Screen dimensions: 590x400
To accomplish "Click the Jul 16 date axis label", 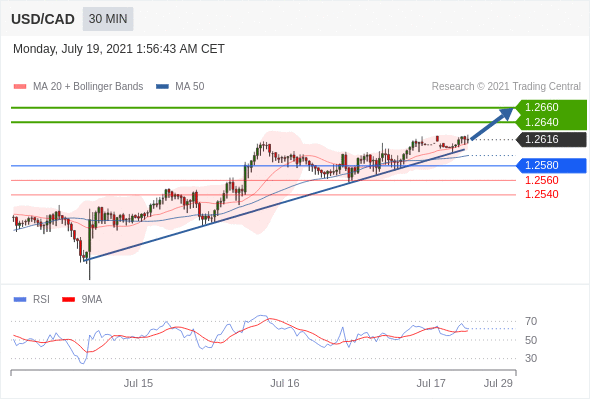I will [285, 383].
